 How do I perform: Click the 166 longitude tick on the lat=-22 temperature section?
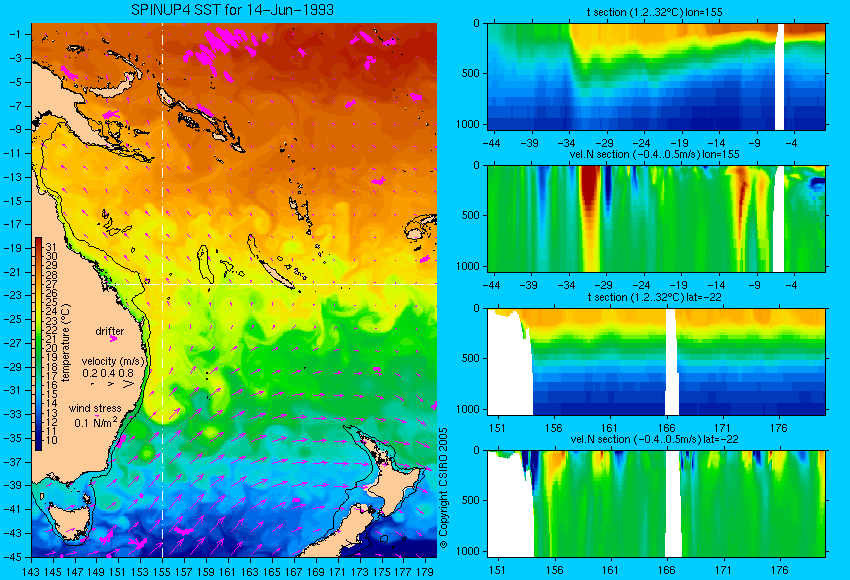click(666, 428)
